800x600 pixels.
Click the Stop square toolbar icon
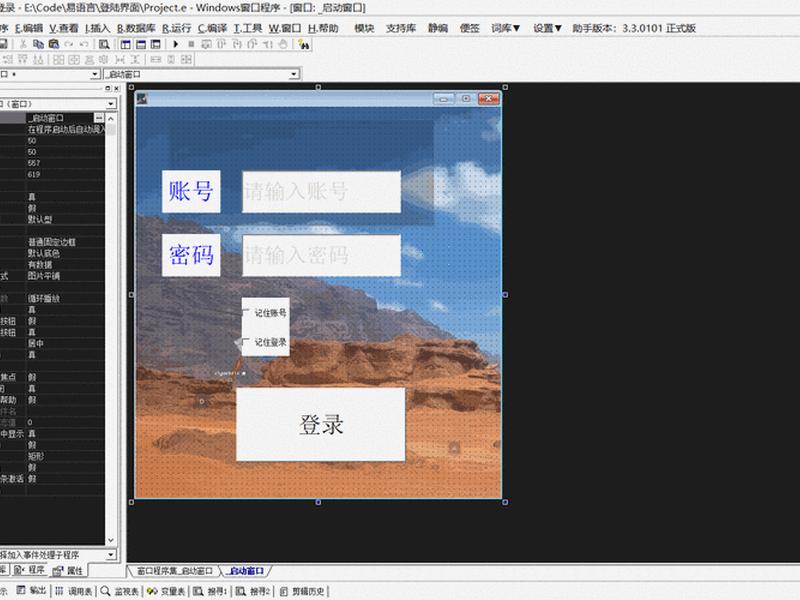(x=191, y=44)
